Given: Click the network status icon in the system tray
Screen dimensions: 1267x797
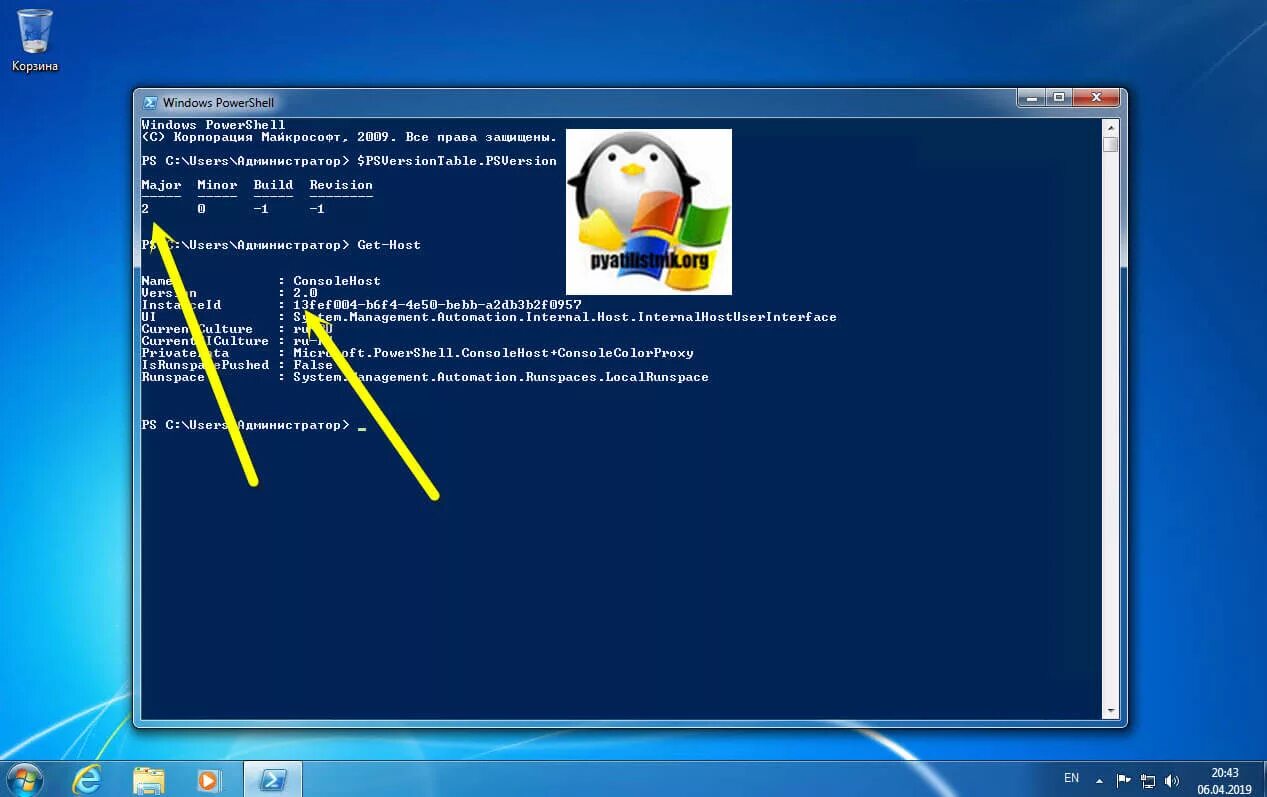Looking at the screenshot, I should [1147, 780].
